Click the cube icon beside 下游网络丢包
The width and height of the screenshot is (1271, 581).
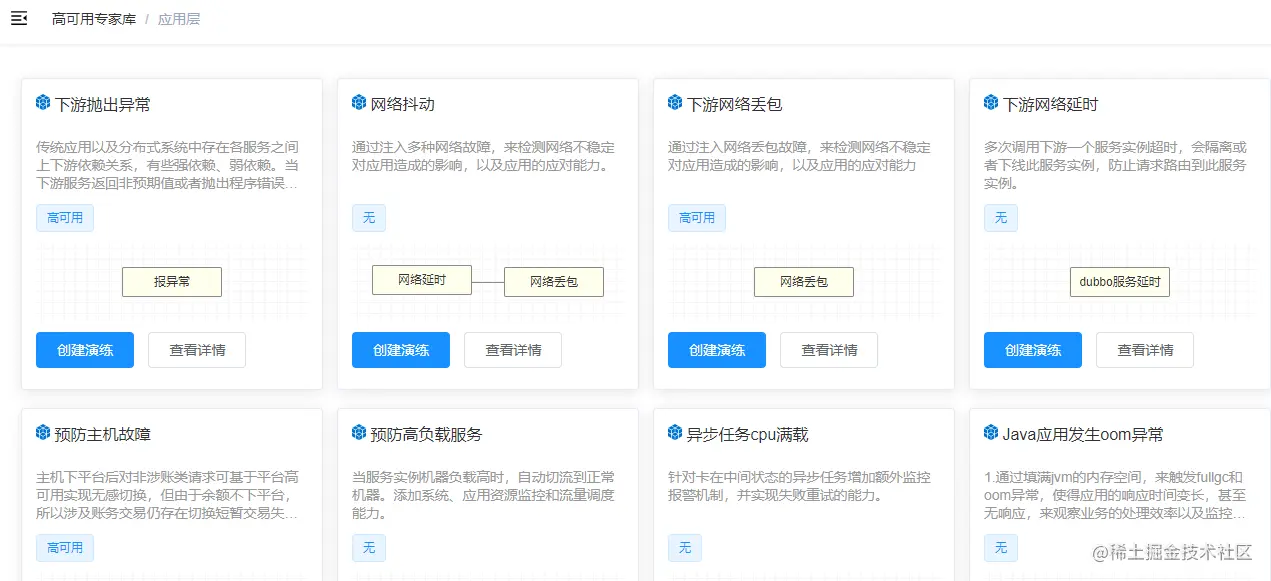click(x=675, y=103)
